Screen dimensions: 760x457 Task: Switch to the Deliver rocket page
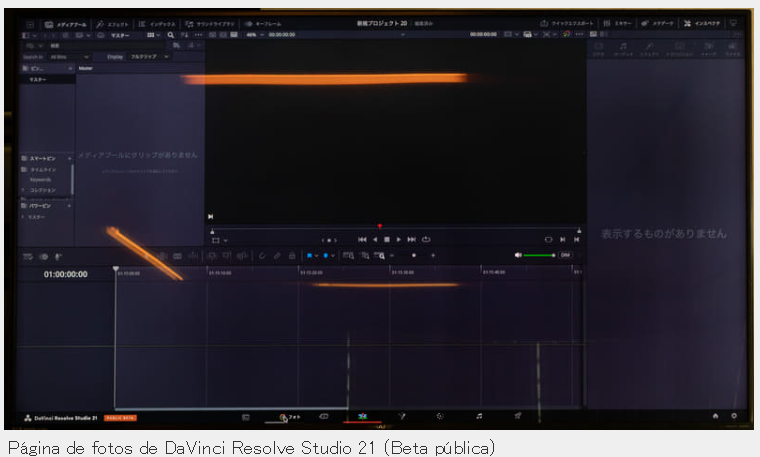(518, 416)
